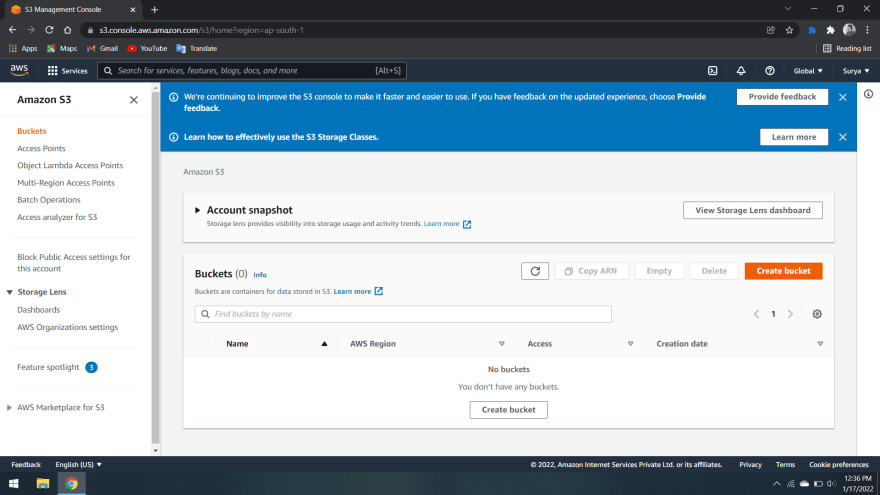Open the notifications bell
This screenshot has width=880, height=495.
[x=741, y=71]
